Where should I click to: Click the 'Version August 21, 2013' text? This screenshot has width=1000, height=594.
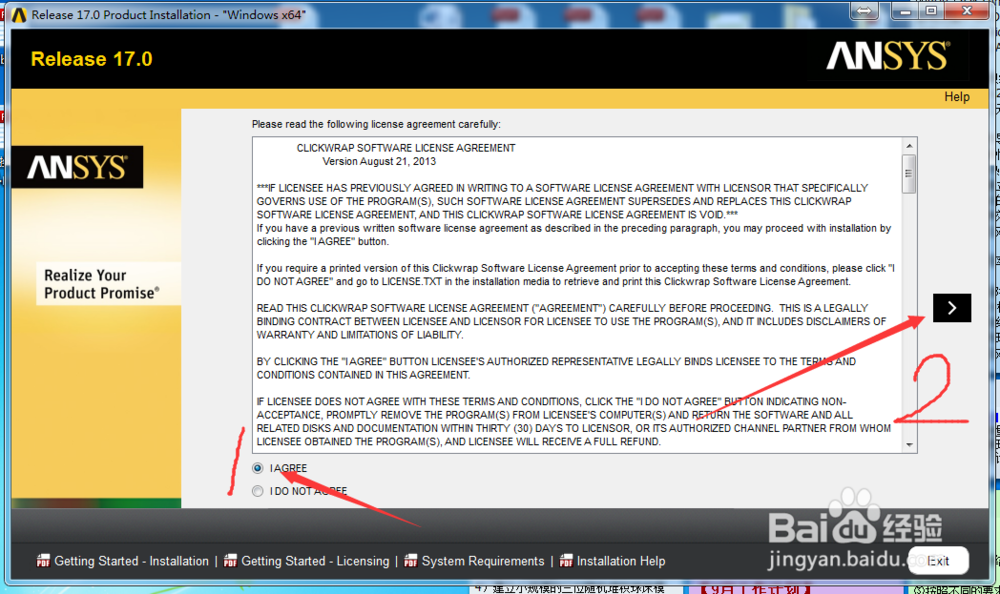pyautogui.click(x=379, y=161)
